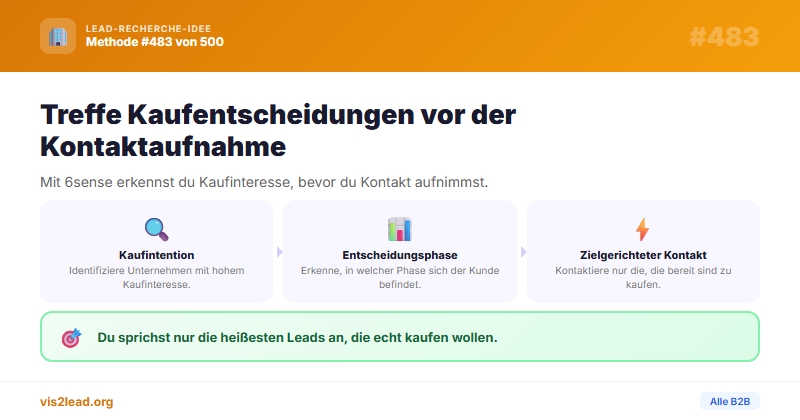
Task: Click the building icon in the header
Action: pos(58,36)
